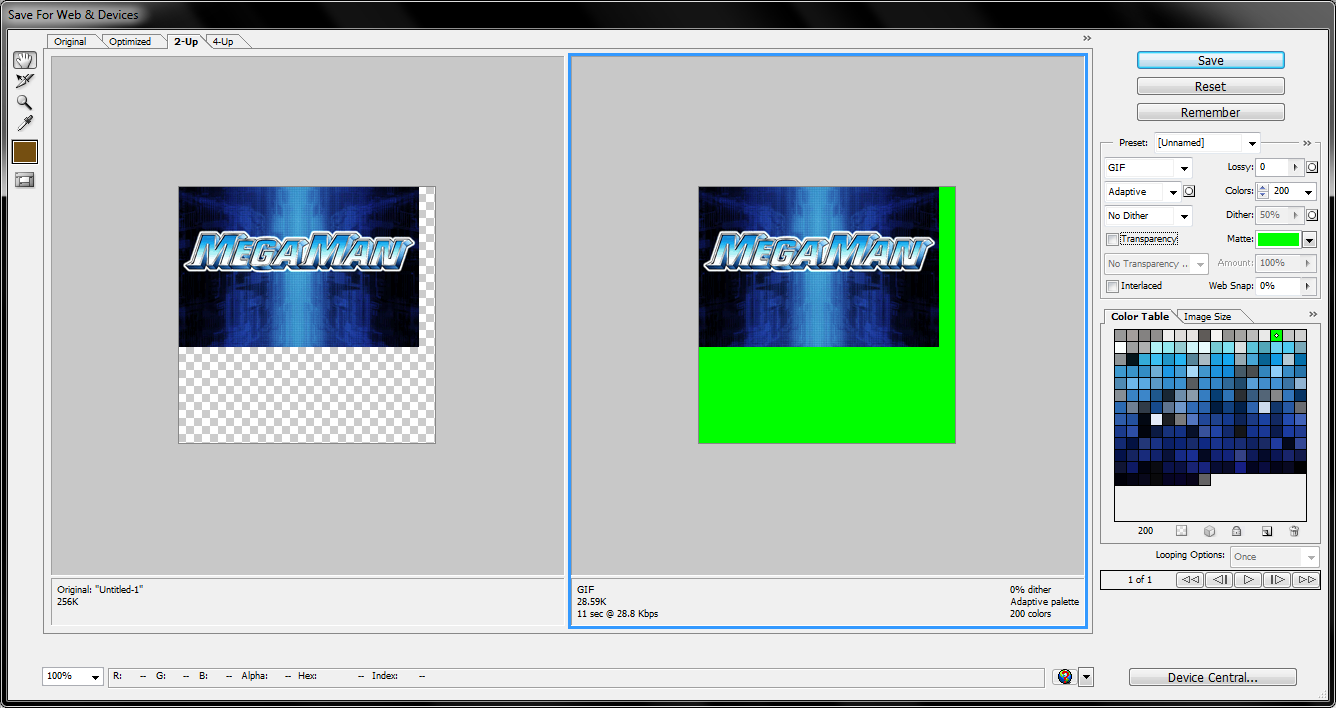Switch to the 4-Up tab
Viewport: 1336px width, 708px height.
(223, 41)
